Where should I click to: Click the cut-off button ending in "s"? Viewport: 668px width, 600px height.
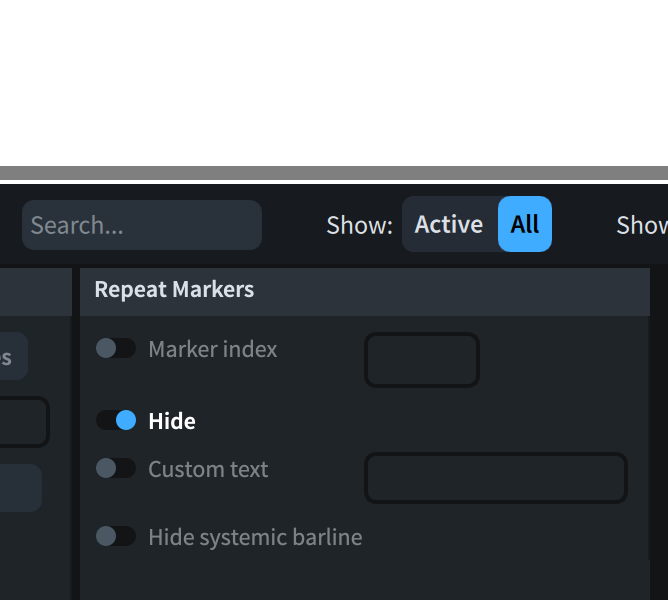point(12,357)
